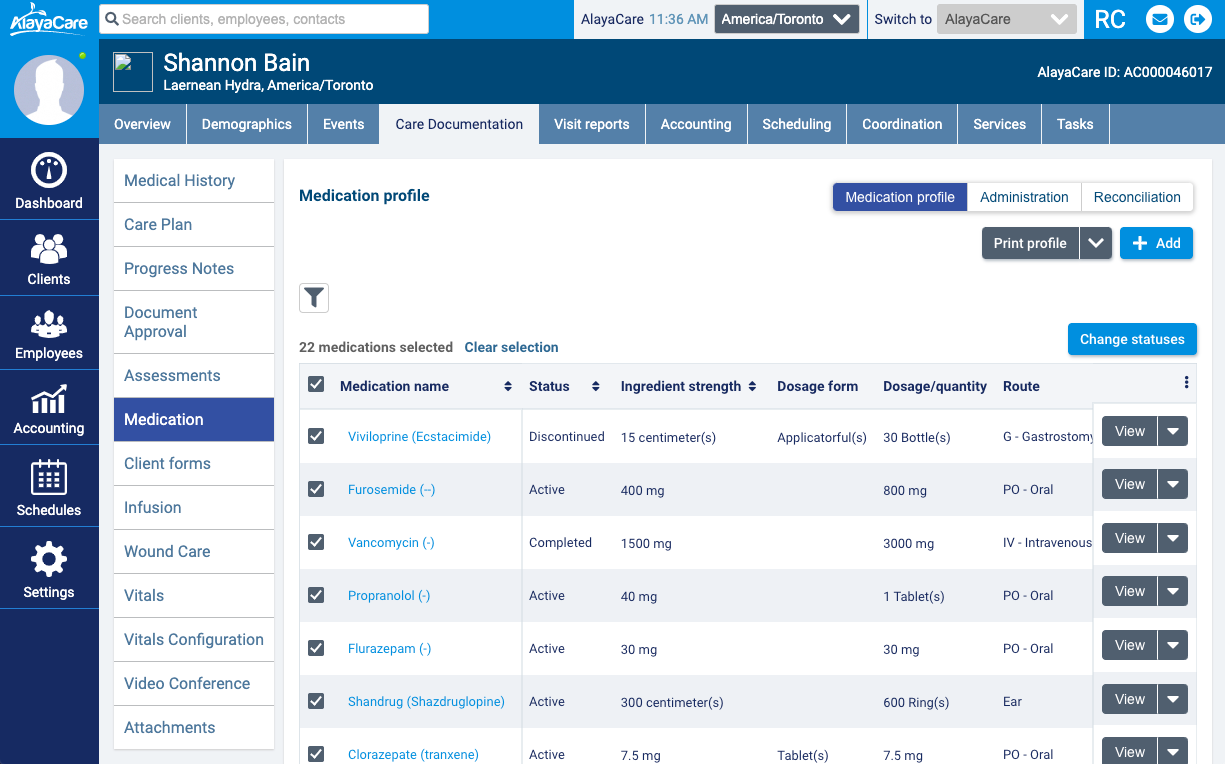
Task: Open table column options kebab menu
Action: pos(1186,383)
